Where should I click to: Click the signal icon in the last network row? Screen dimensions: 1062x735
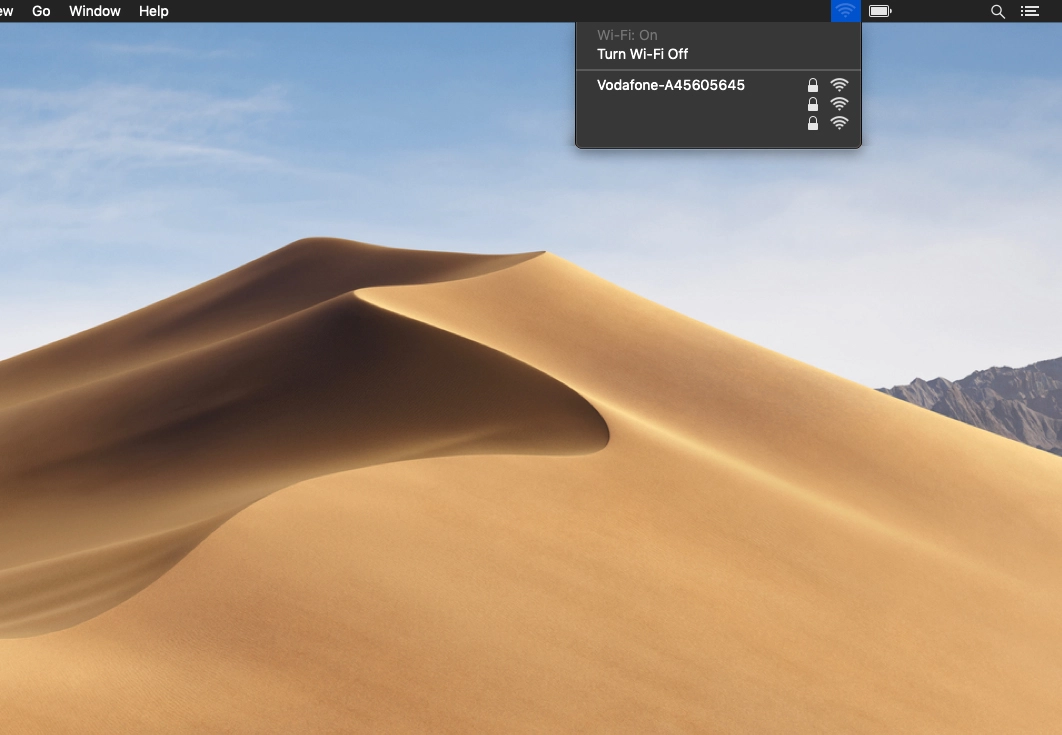tap(839, 123)
